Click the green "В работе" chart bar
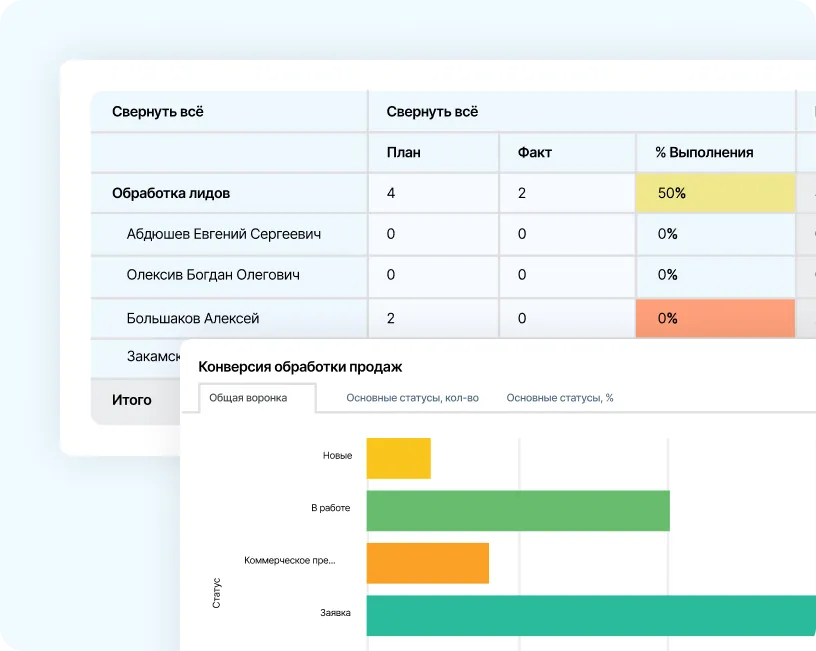816x651 pixels. (517, 510)
